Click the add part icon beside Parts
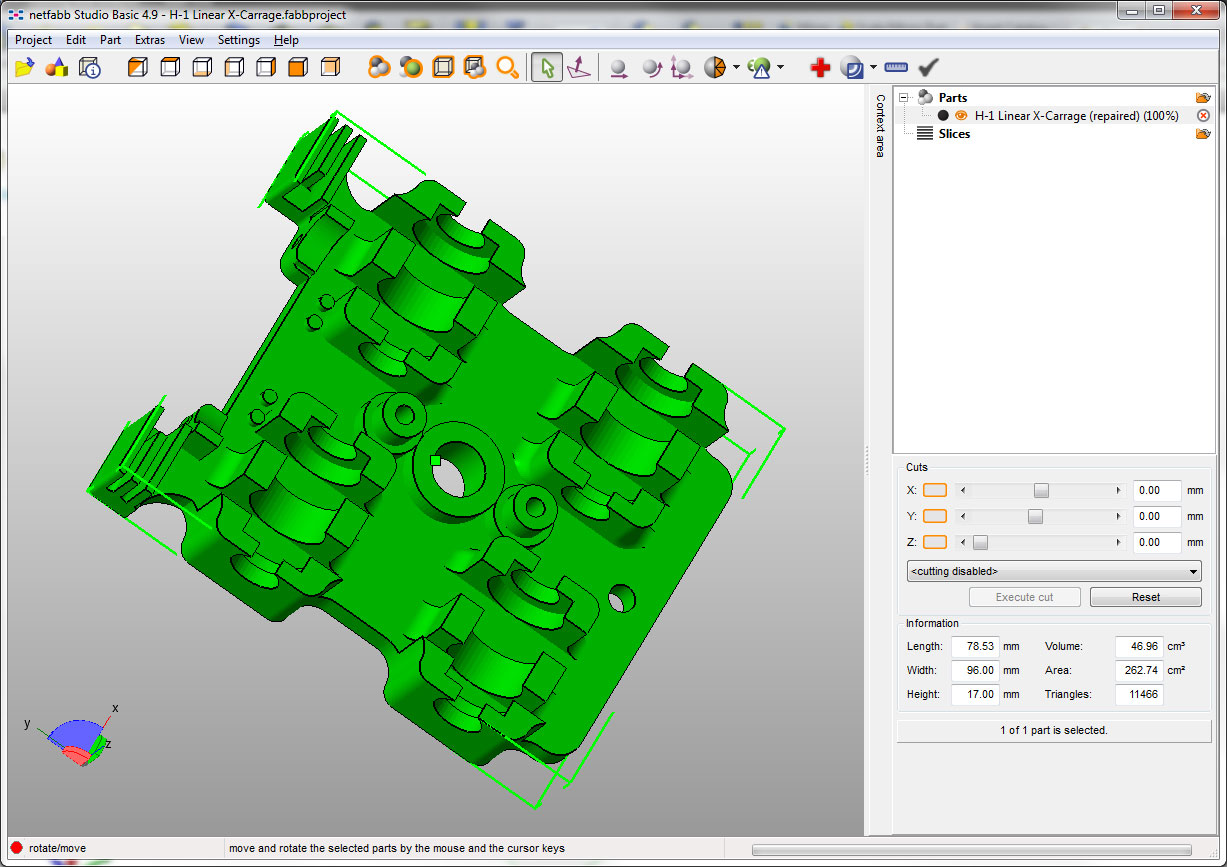Viewport: 1227px width, 867px height. click(x=1202, y=98)
